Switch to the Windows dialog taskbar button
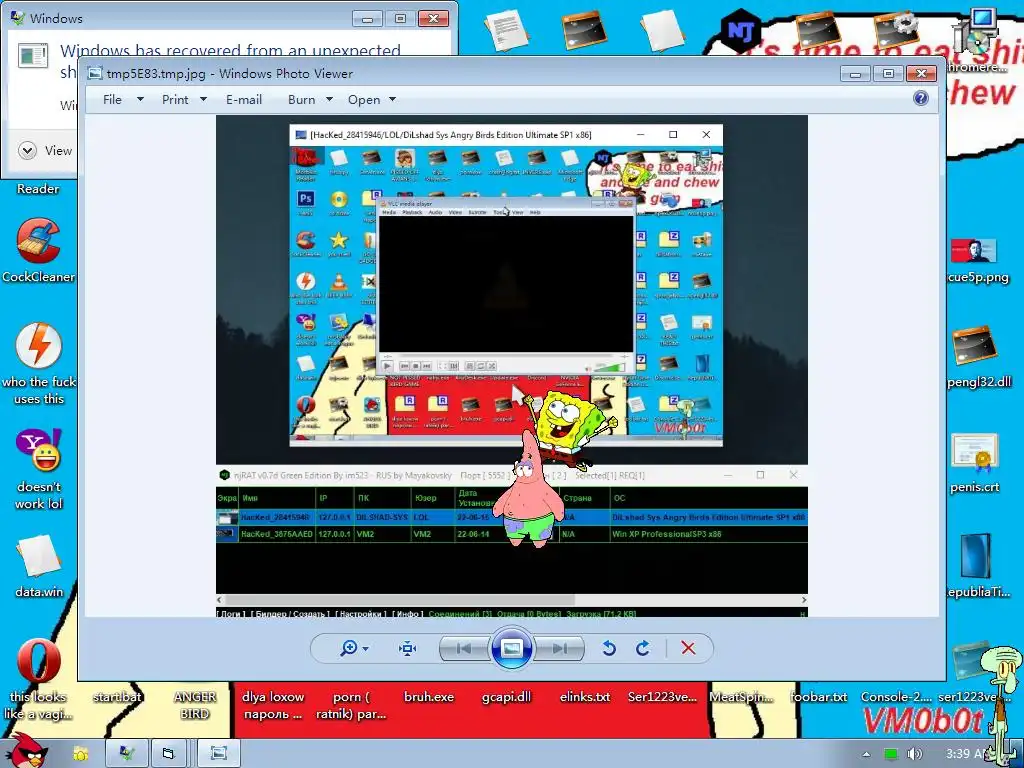Image resolution: width=1024 pixels, height=768 pixels. (x=126, y=754)
